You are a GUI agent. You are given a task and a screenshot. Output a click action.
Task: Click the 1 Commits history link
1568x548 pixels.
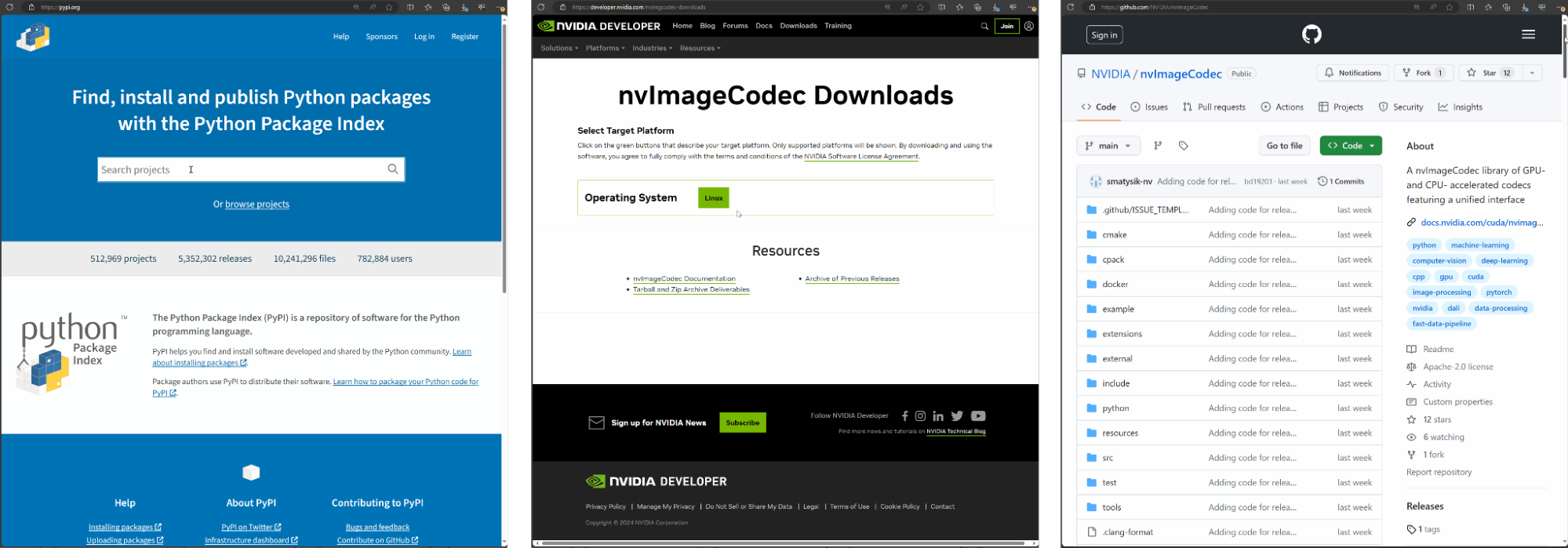(x=1341, y=181)
